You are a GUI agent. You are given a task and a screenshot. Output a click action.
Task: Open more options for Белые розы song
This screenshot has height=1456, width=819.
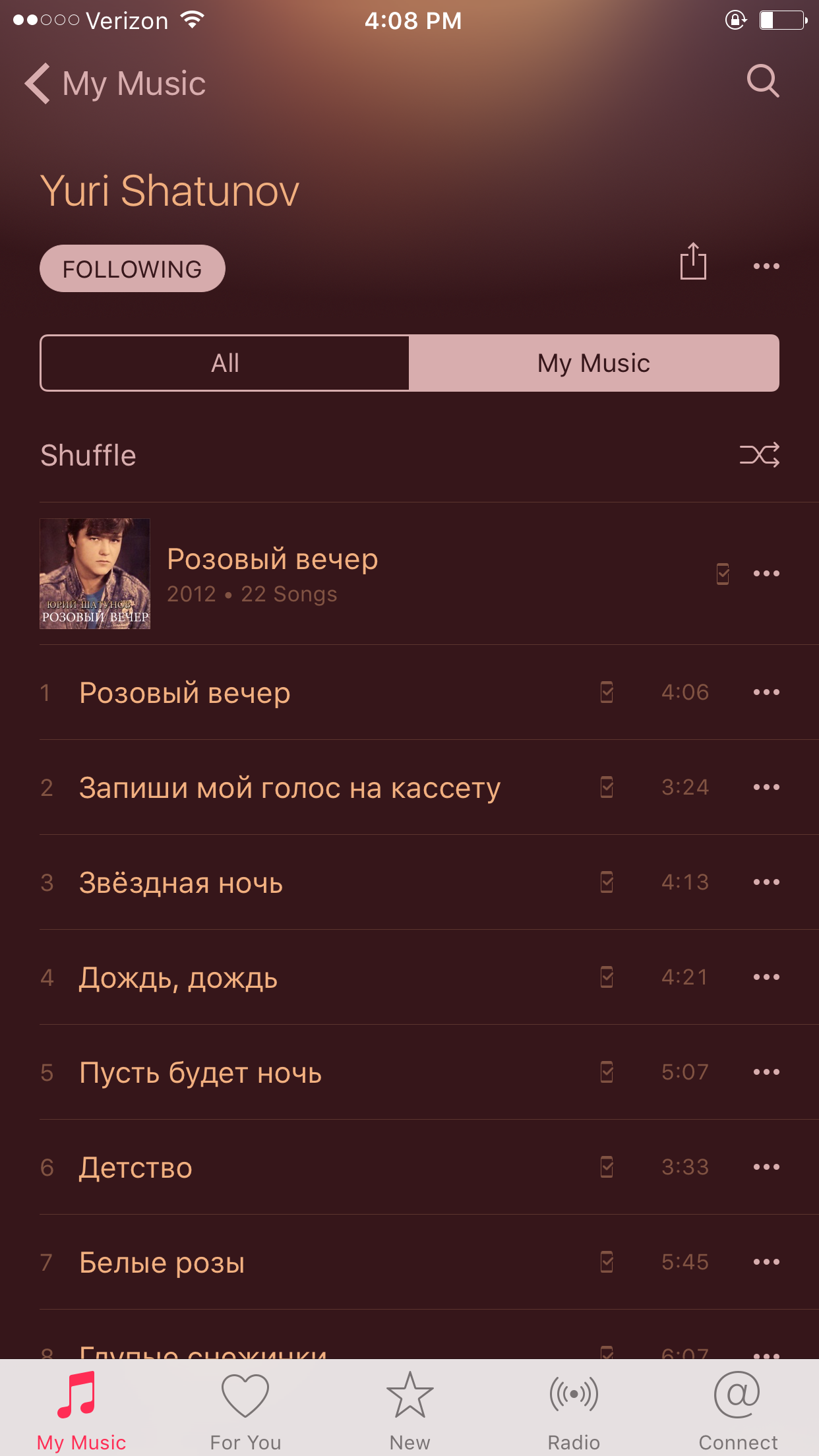pyautogui.click(x=766, y=1261)
